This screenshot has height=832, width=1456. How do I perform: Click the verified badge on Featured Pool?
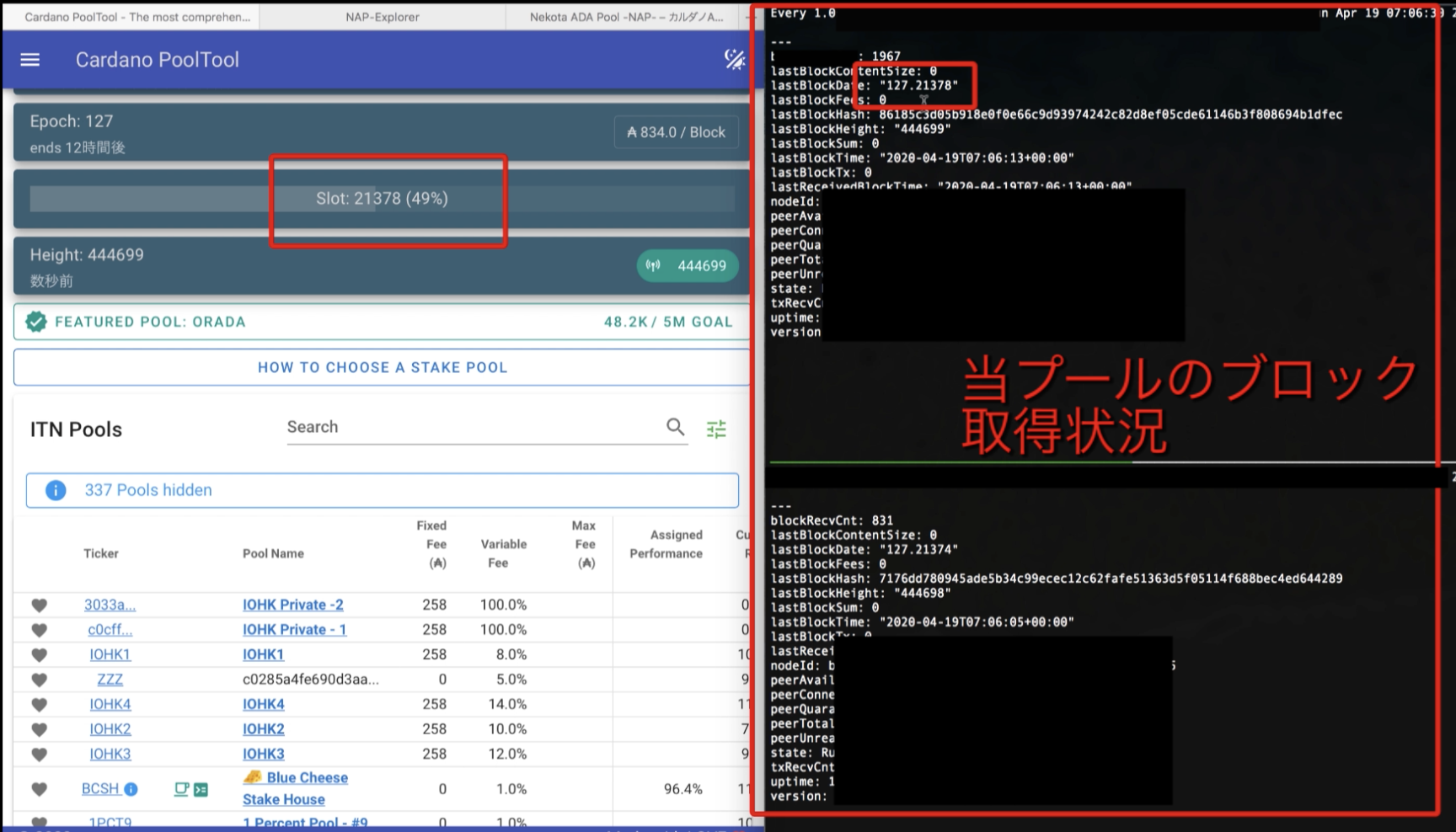click(36, 322)
